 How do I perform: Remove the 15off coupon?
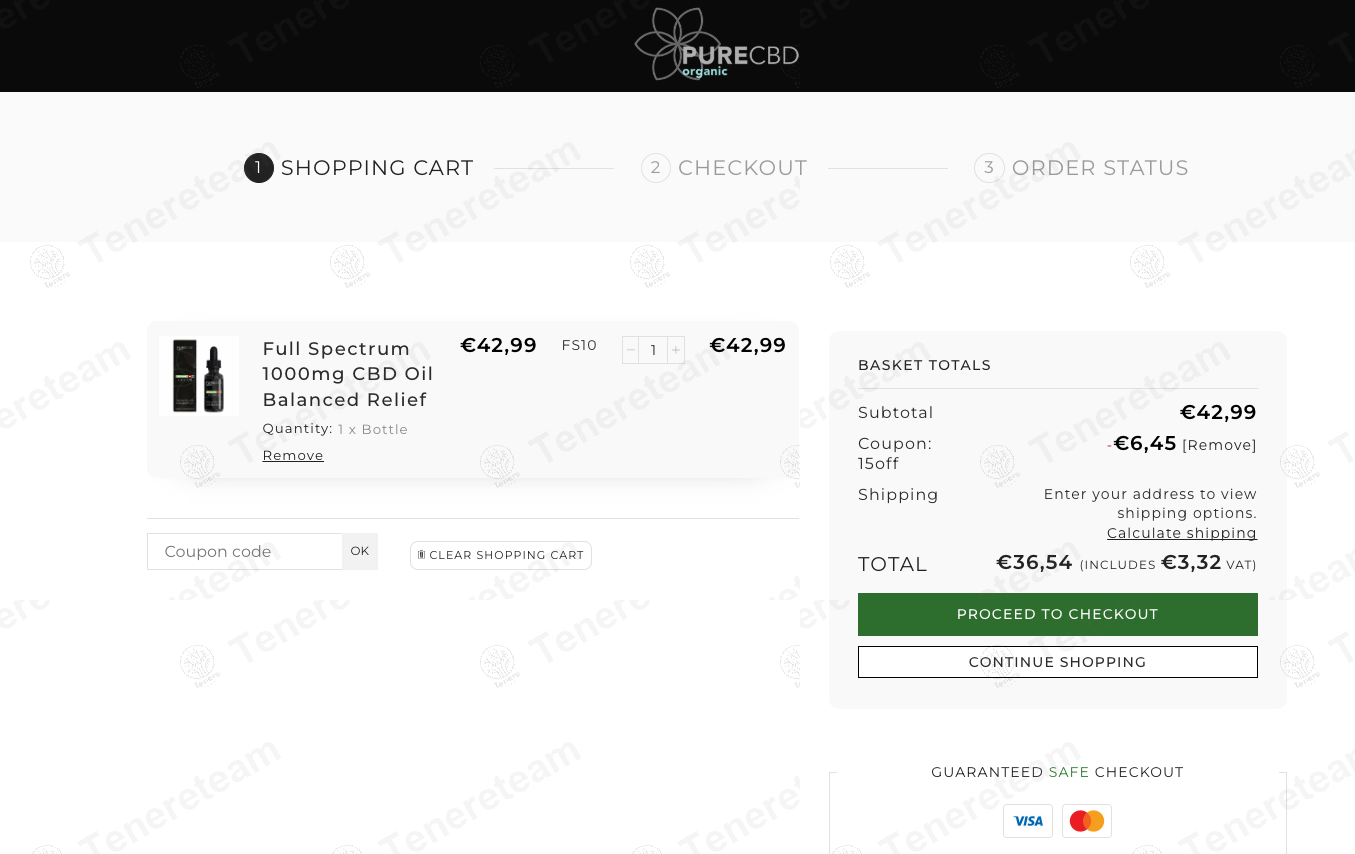pyautogui.click(x=1219, y=446)
